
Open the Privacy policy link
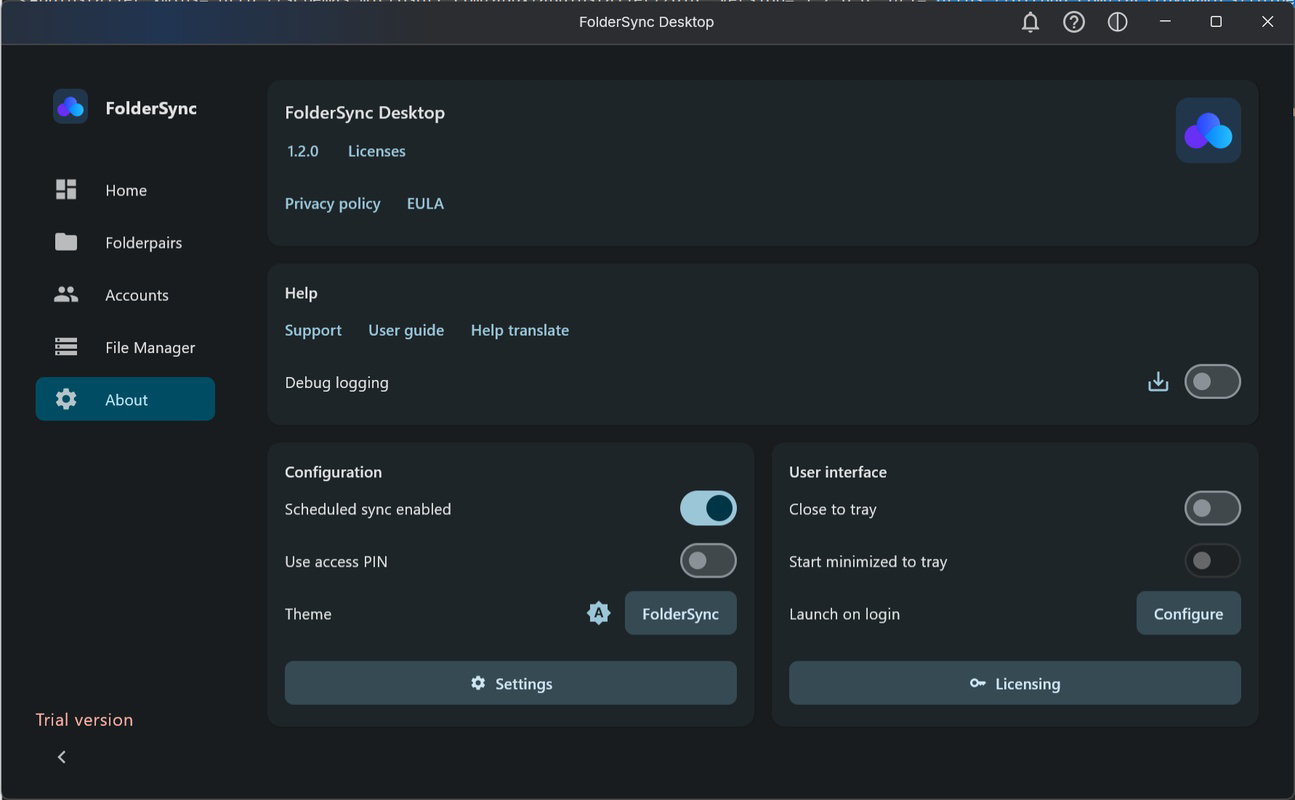(333, 203)
